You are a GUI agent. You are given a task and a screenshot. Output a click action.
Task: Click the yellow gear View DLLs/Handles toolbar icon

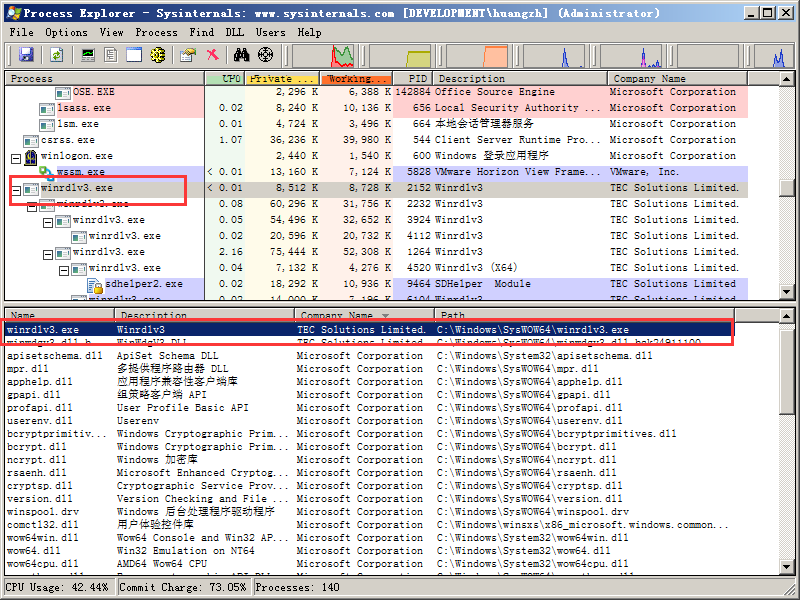pyautogui.click(x=158, y=55)
